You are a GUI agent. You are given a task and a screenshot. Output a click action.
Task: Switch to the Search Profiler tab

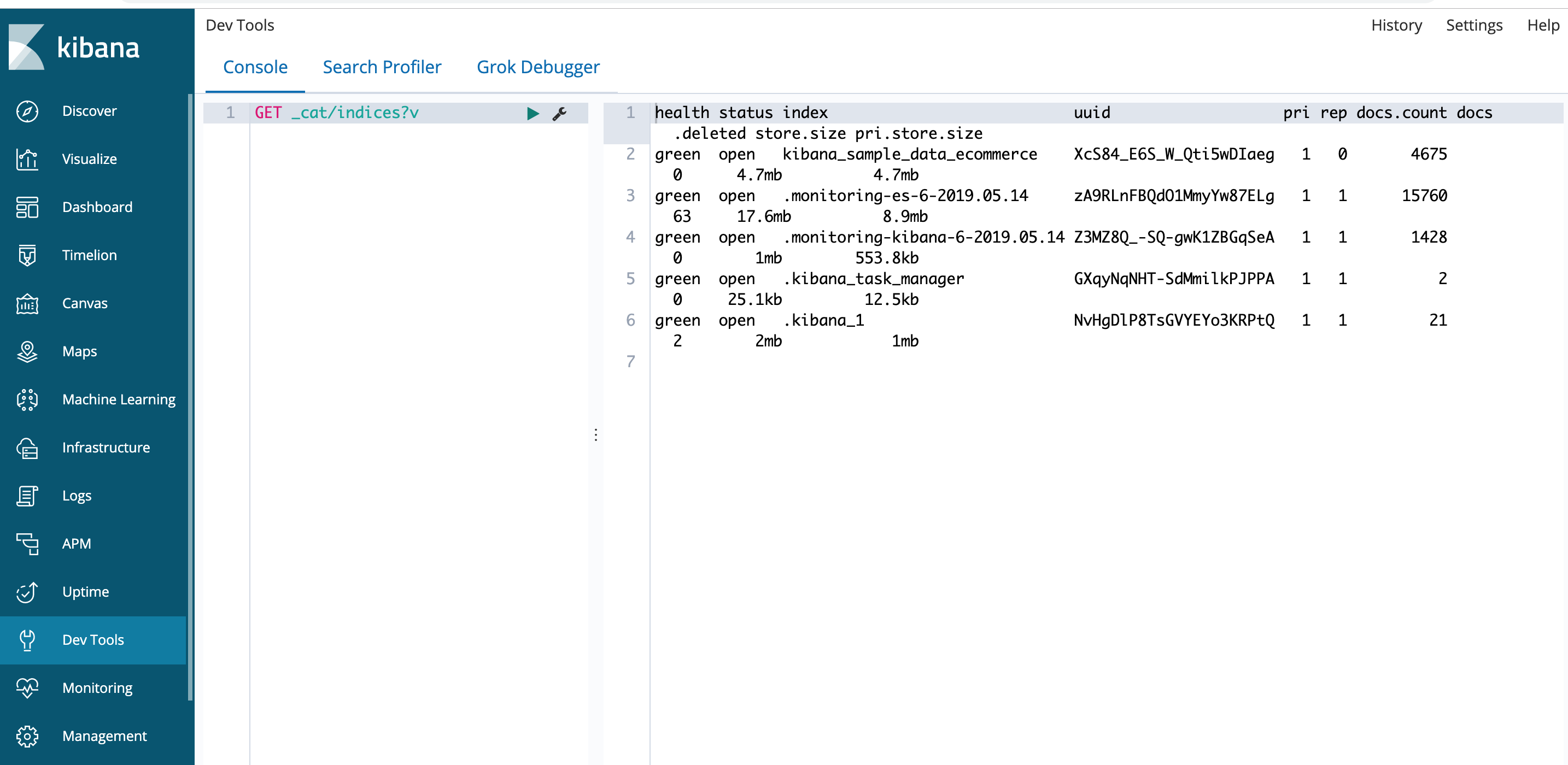382,67
